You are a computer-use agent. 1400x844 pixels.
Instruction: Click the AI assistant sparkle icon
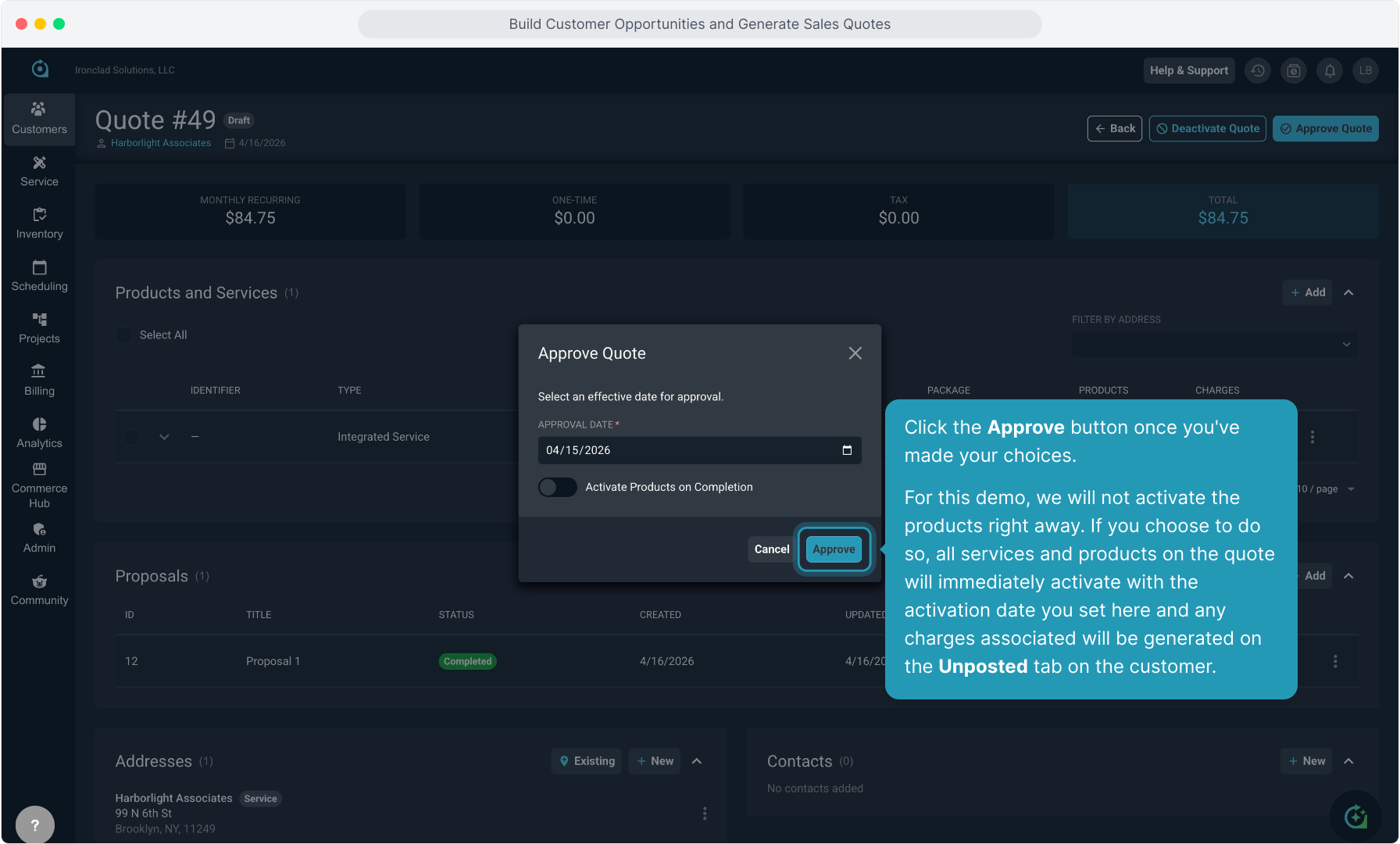point(1355,817)
